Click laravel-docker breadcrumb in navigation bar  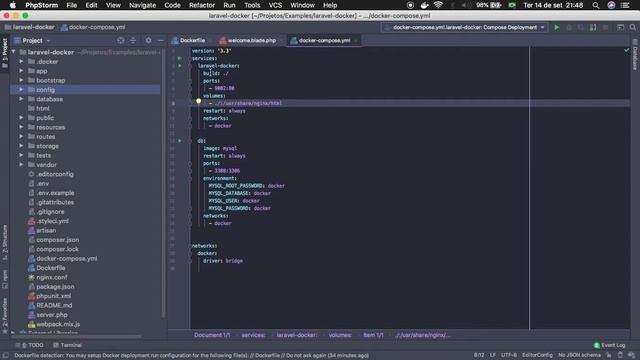click(29, 27)
